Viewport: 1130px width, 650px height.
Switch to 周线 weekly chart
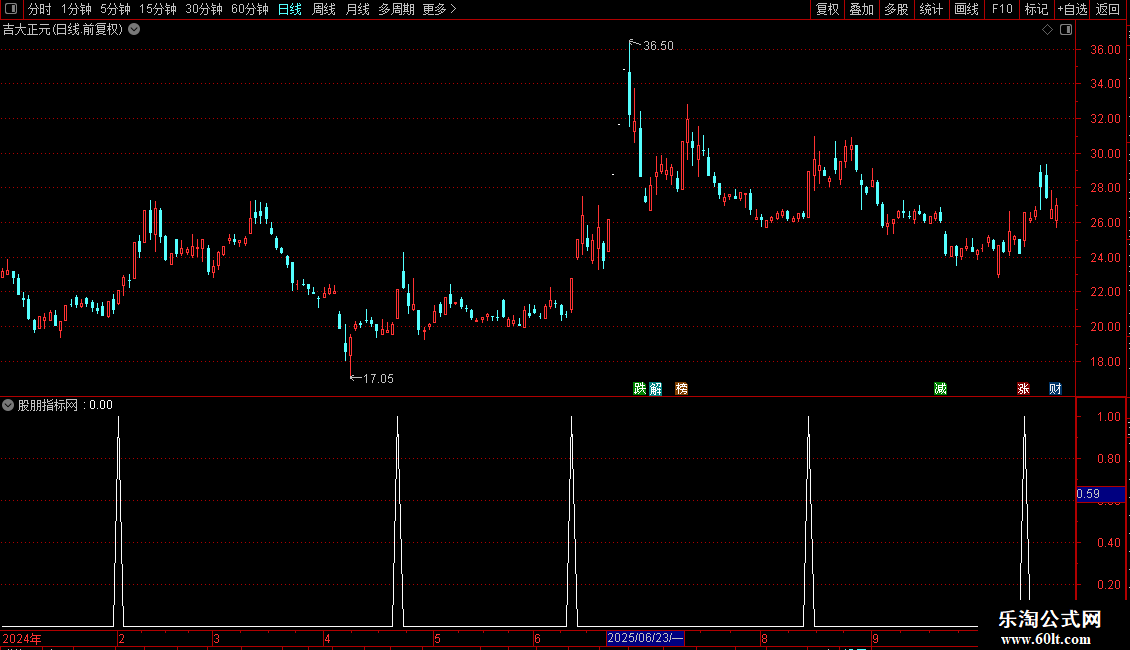[x=324, y=9]
